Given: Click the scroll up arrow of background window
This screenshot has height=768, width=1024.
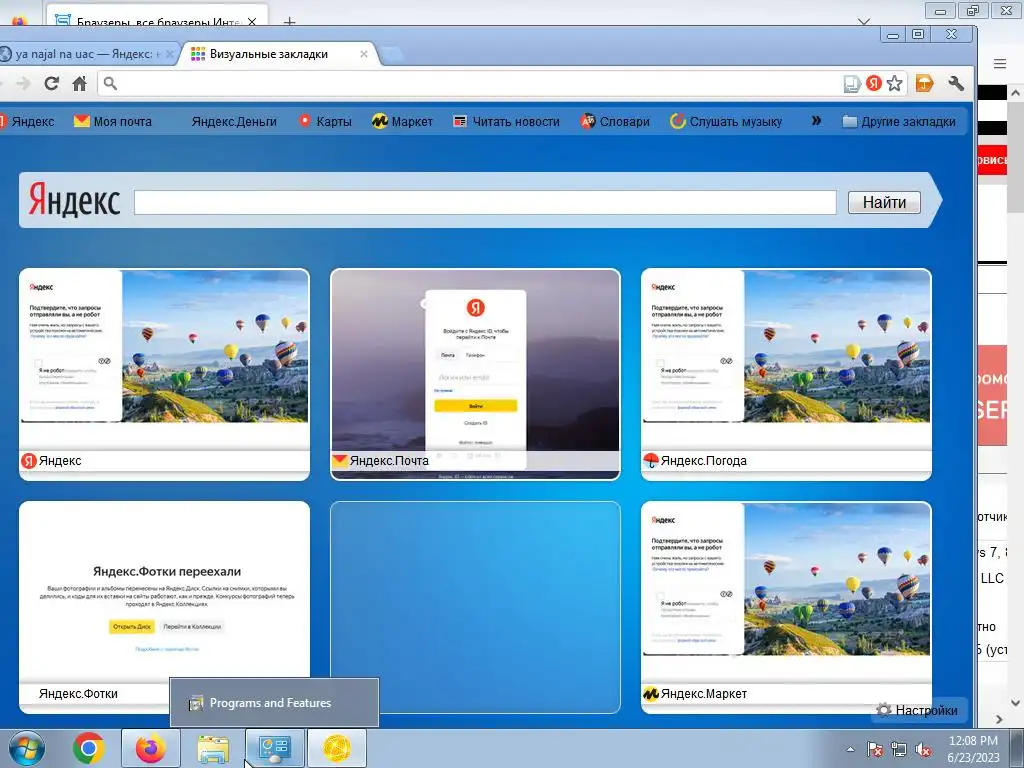Looking at the screenshot, I should coord(1016,93).
